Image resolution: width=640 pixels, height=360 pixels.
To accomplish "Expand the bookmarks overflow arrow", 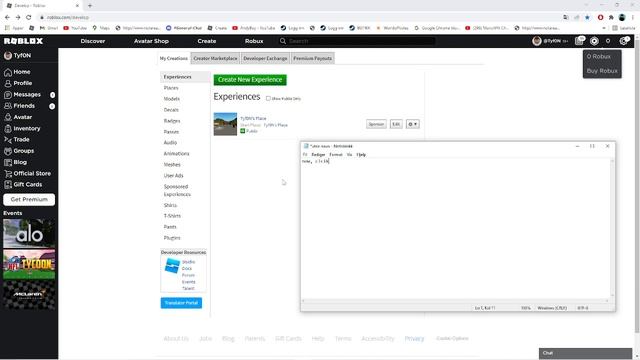I will point(604,28).
